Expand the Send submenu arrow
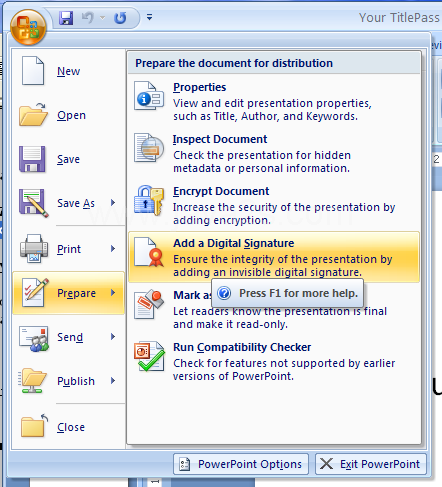442x487 pixels. click(113, 337)
